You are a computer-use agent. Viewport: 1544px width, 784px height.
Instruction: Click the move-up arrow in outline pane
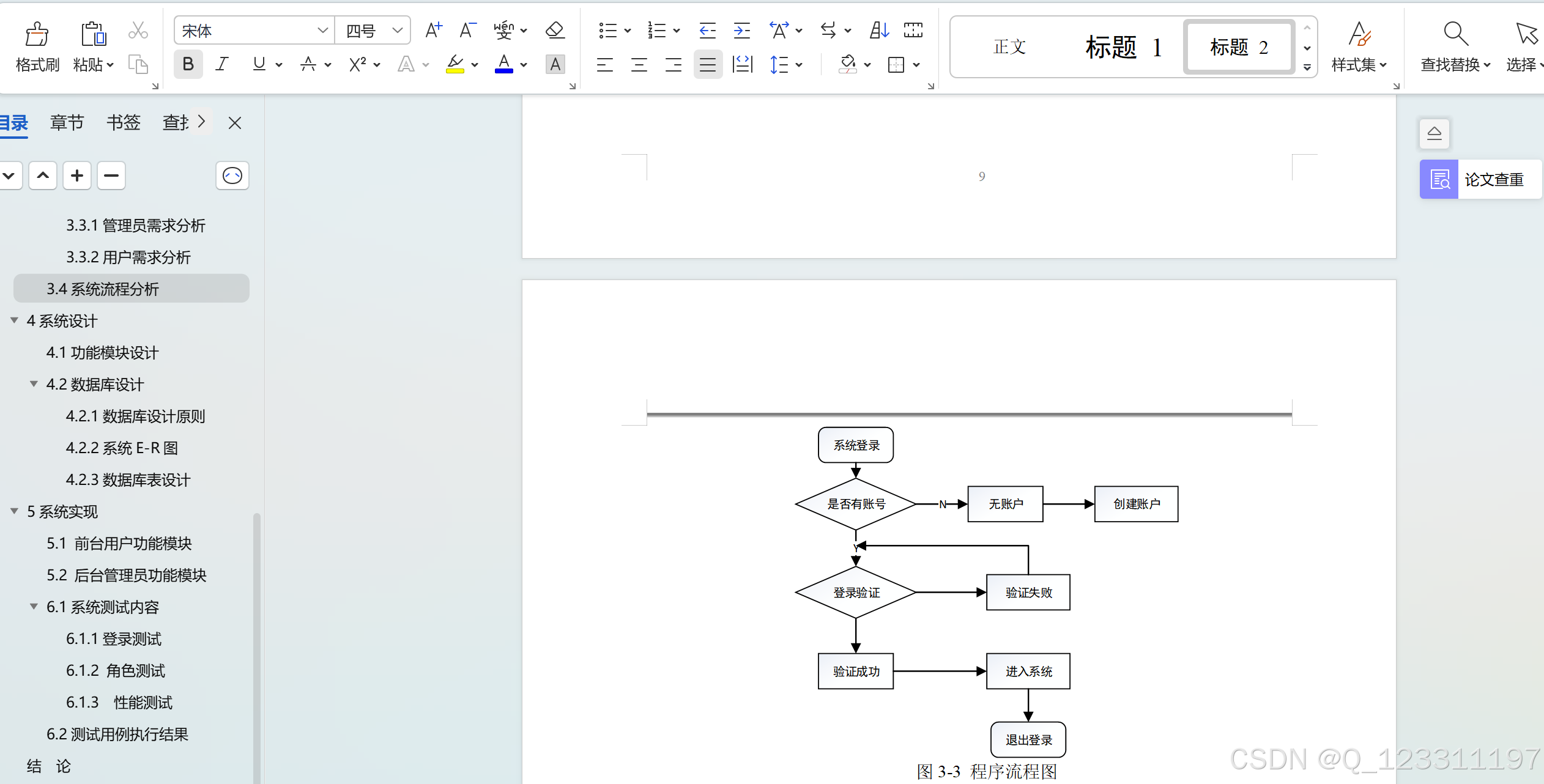coord(43,176)
